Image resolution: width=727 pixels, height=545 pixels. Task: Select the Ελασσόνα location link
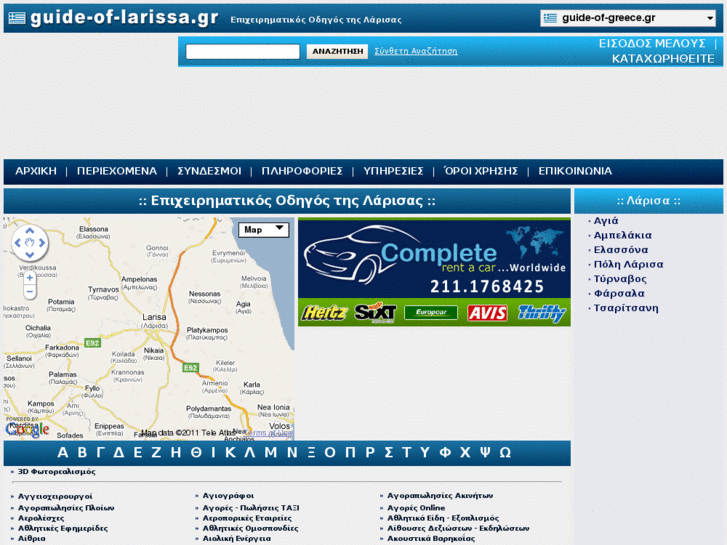621,250
